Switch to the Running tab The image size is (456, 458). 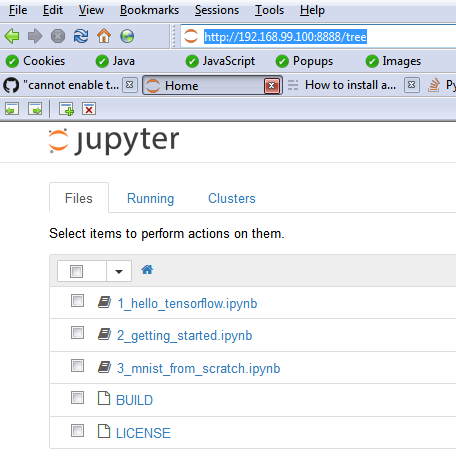pyautogui.click(x=151, y=199)
